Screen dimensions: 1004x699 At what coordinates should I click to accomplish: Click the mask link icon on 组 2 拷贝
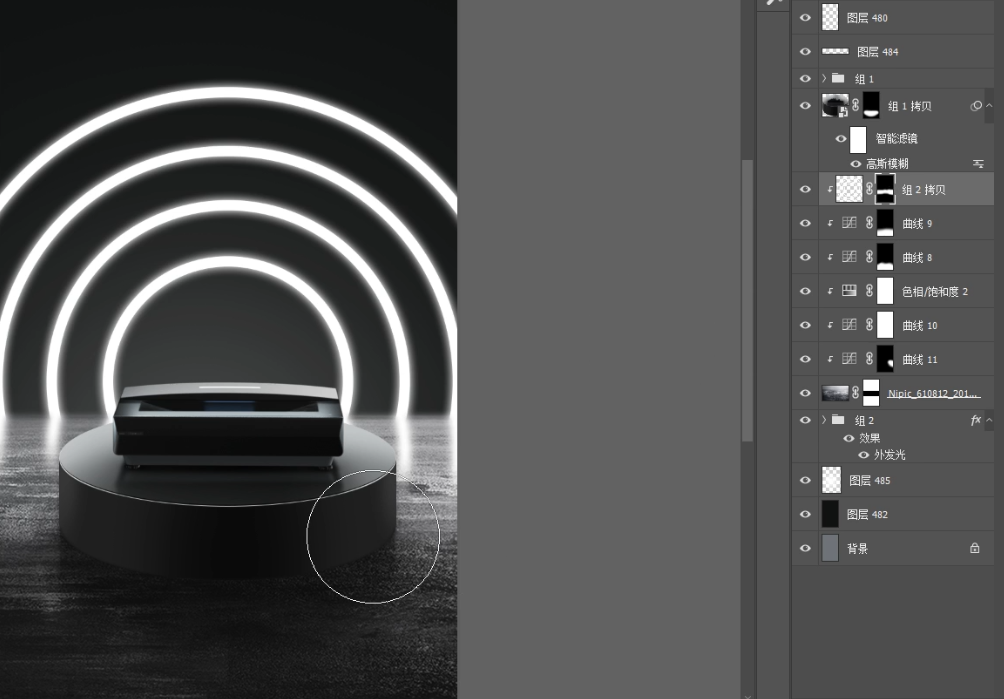(x=870, y=189)
